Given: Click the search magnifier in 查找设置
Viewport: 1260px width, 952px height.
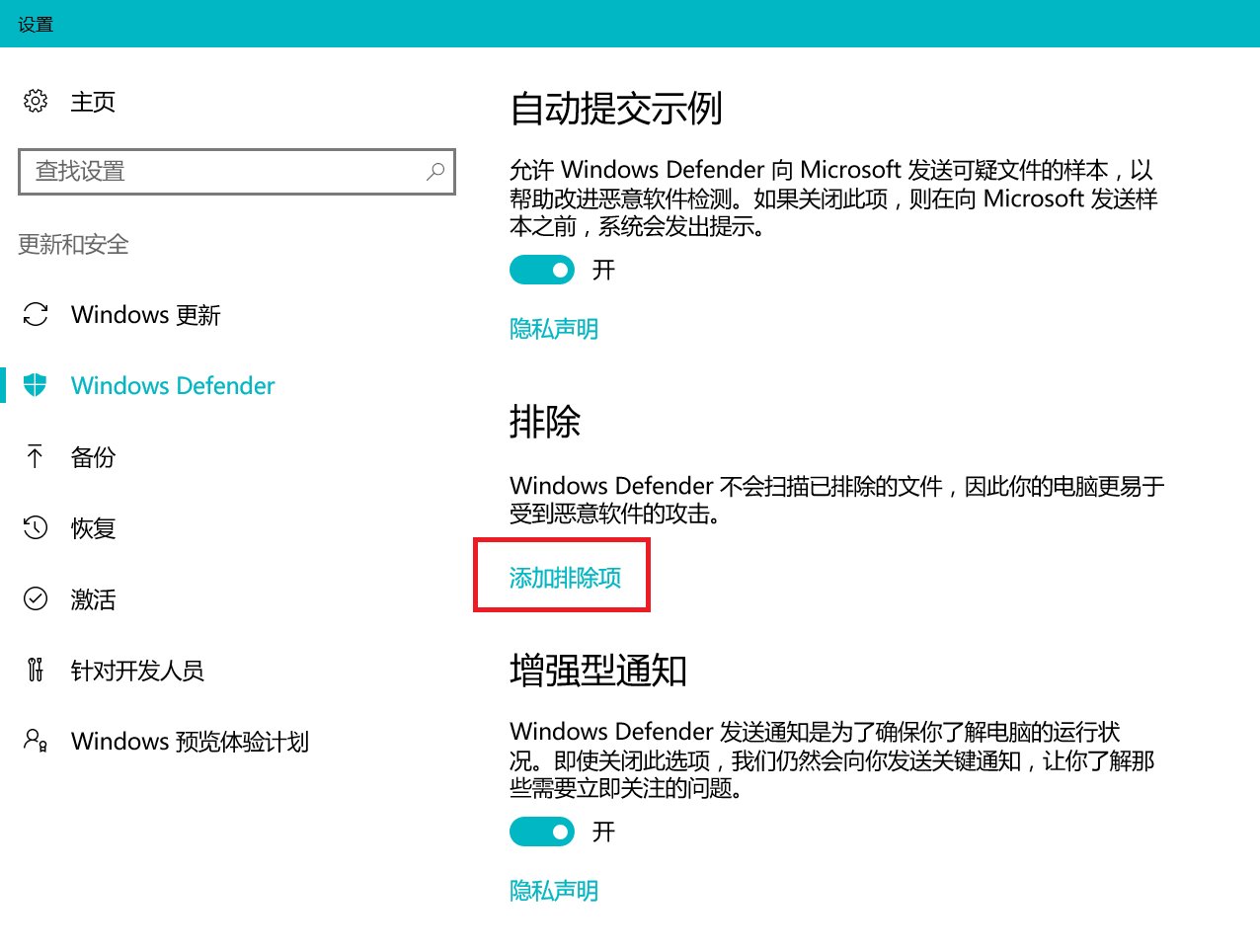Looking at the screenshot, I should click(x=434, y=171).
